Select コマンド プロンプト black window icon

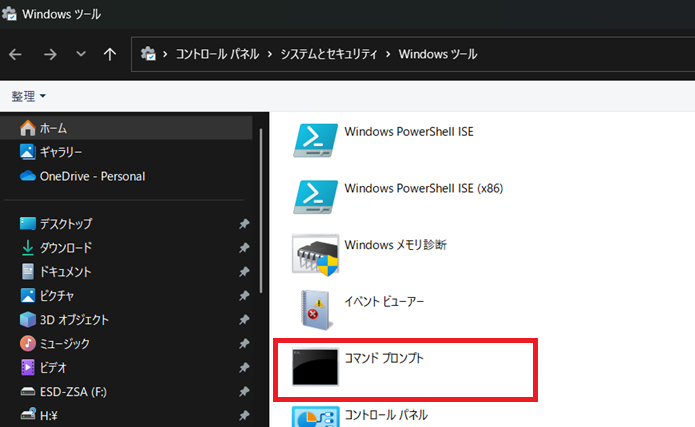point(315,367)
